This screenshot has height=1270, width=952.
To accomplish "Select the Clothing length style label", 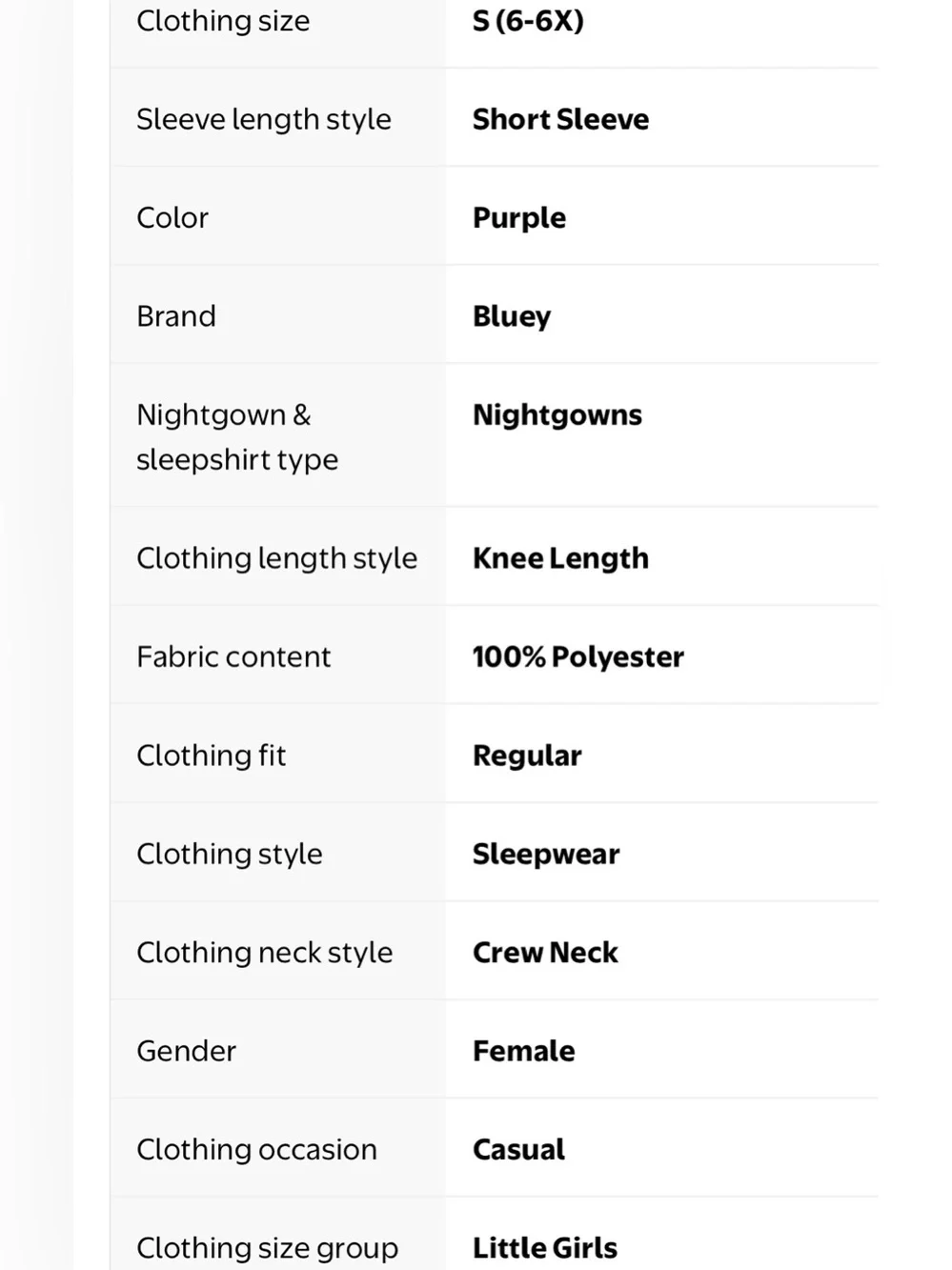I will click(x=276, y=558).
